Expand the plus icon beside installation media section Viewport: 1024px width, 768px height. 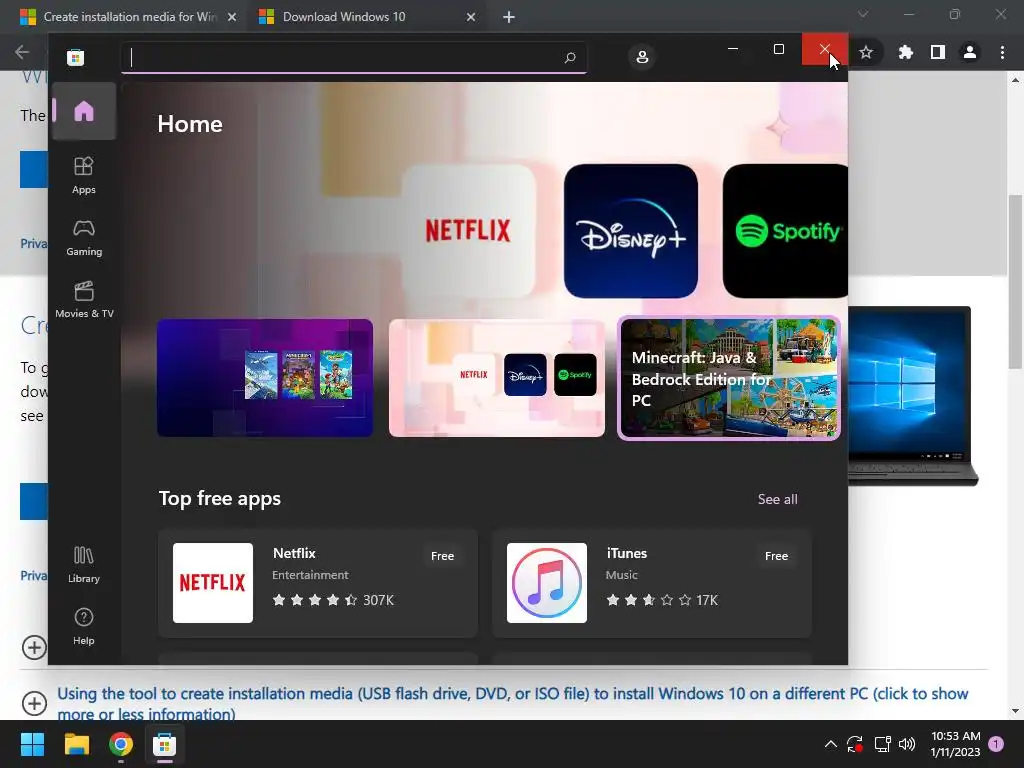click(34, 703)
